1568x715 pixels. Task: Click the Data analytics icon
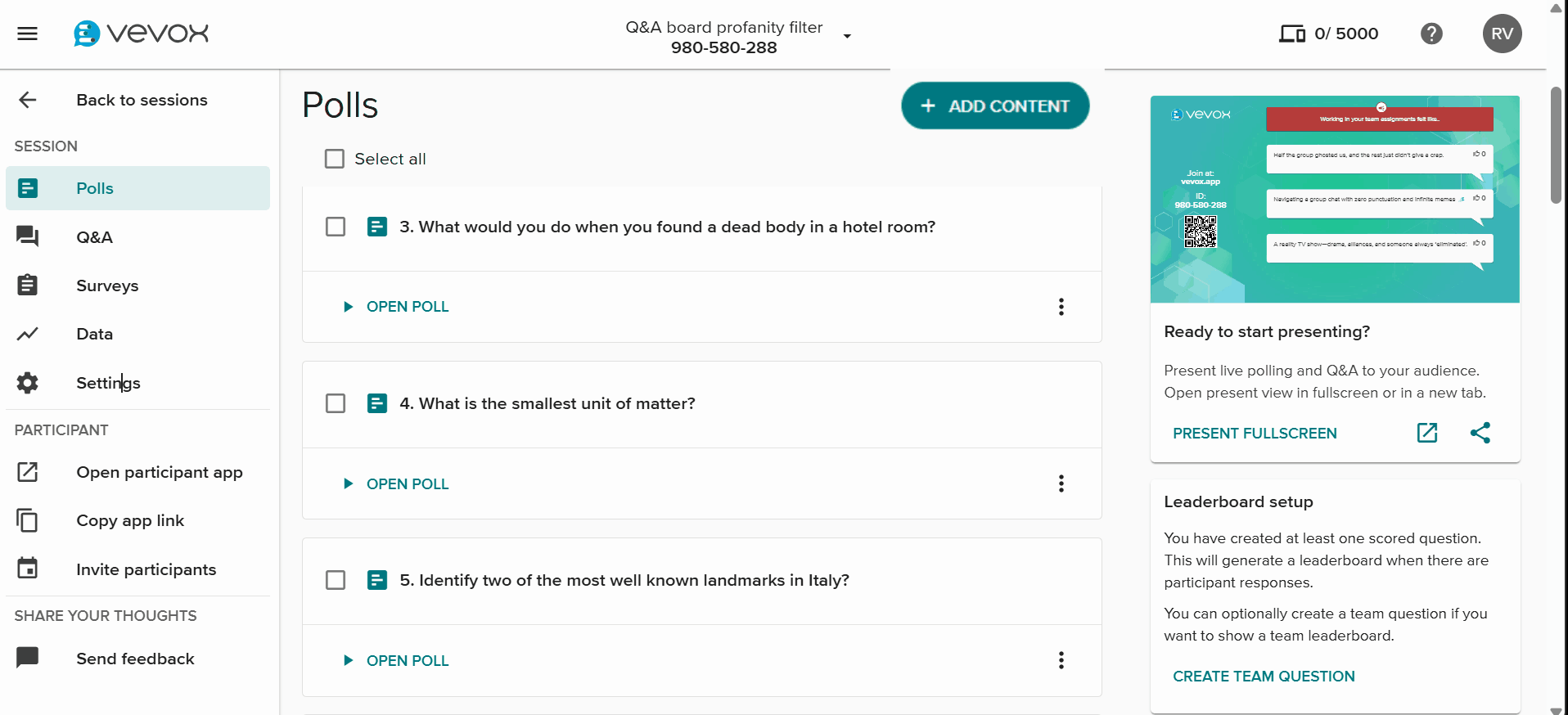pyautogui.click(x=27, y=334)
